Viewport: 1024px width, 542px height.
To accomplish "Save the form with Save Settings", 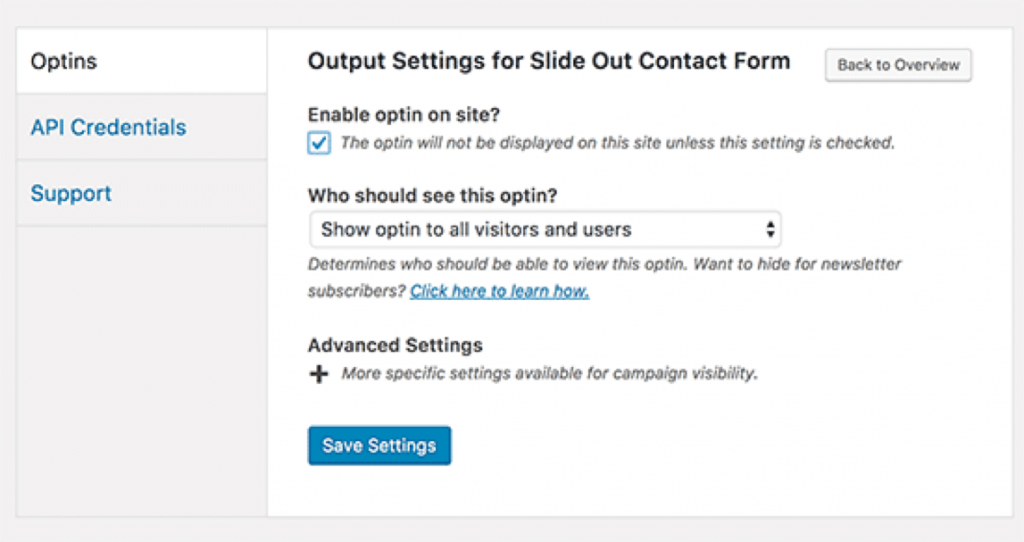I will click(x=379, y=445).
